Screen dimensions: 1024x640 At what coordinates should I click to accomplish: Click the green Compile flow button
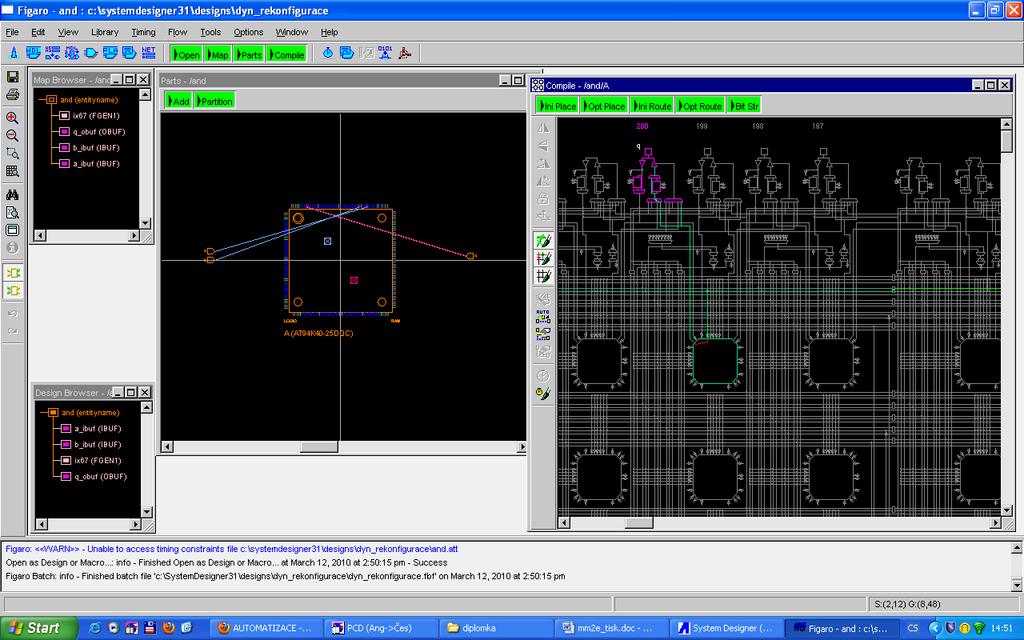[x=286, y=54]
